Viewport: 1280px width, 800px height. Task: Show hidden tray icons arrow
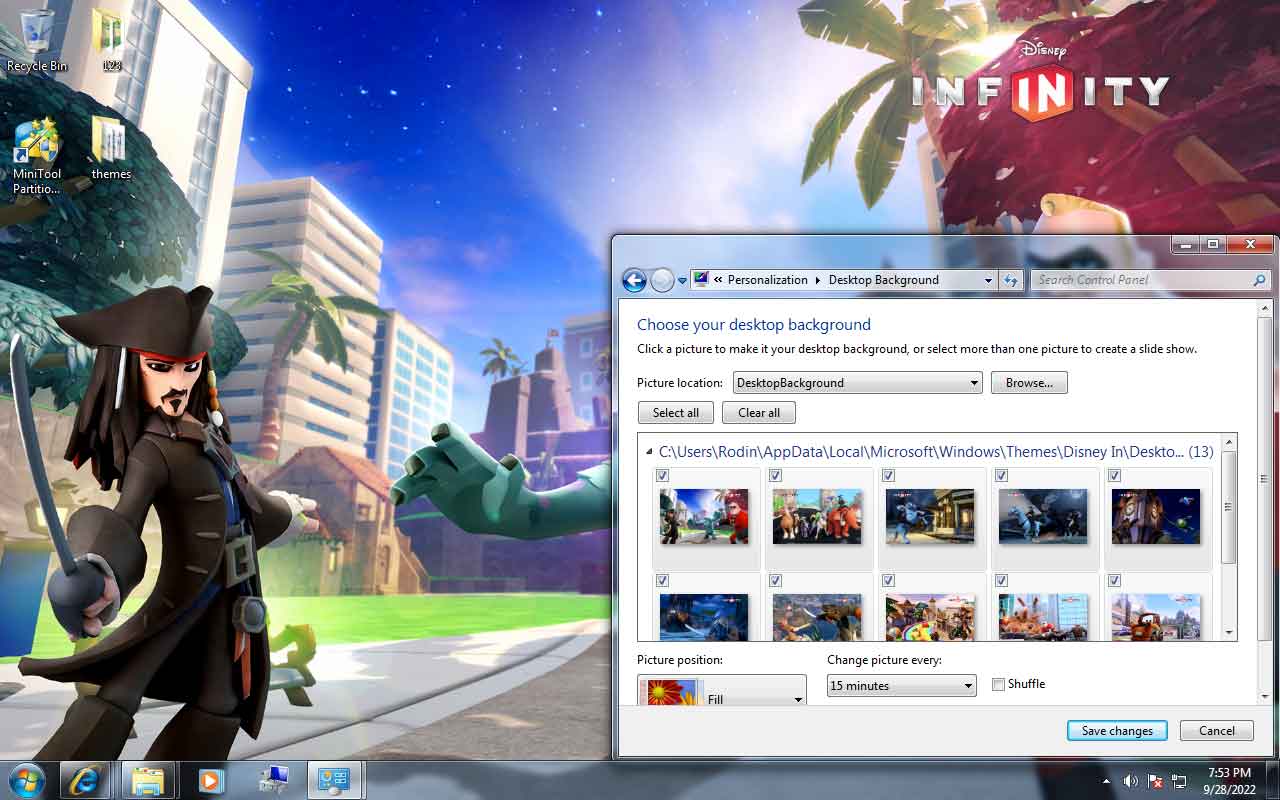pyautogui.click(x=1106, y=781)
